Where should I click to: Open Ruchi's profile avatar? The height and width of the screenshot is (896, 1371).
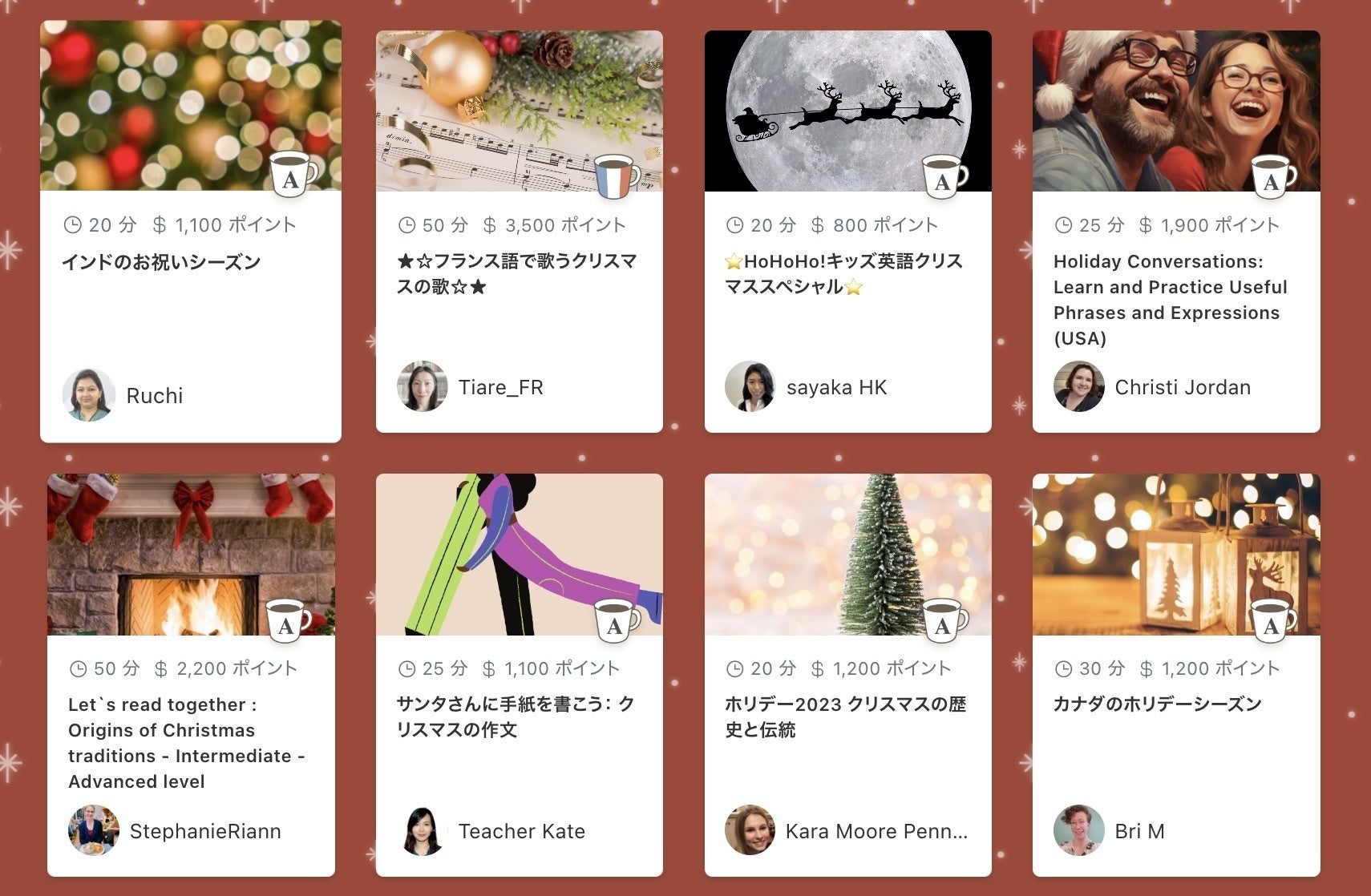pos(88,395)
